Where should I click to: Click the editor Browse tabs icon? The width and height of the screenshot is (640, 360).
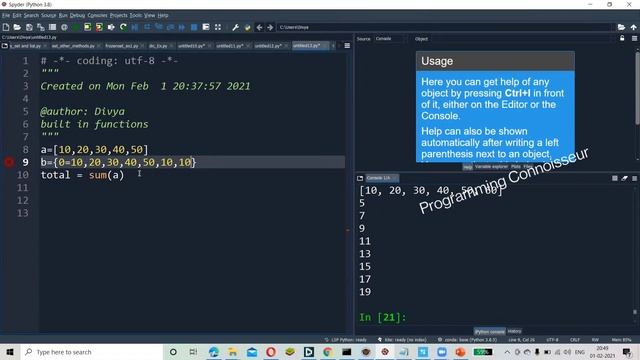tap(4, 46)
